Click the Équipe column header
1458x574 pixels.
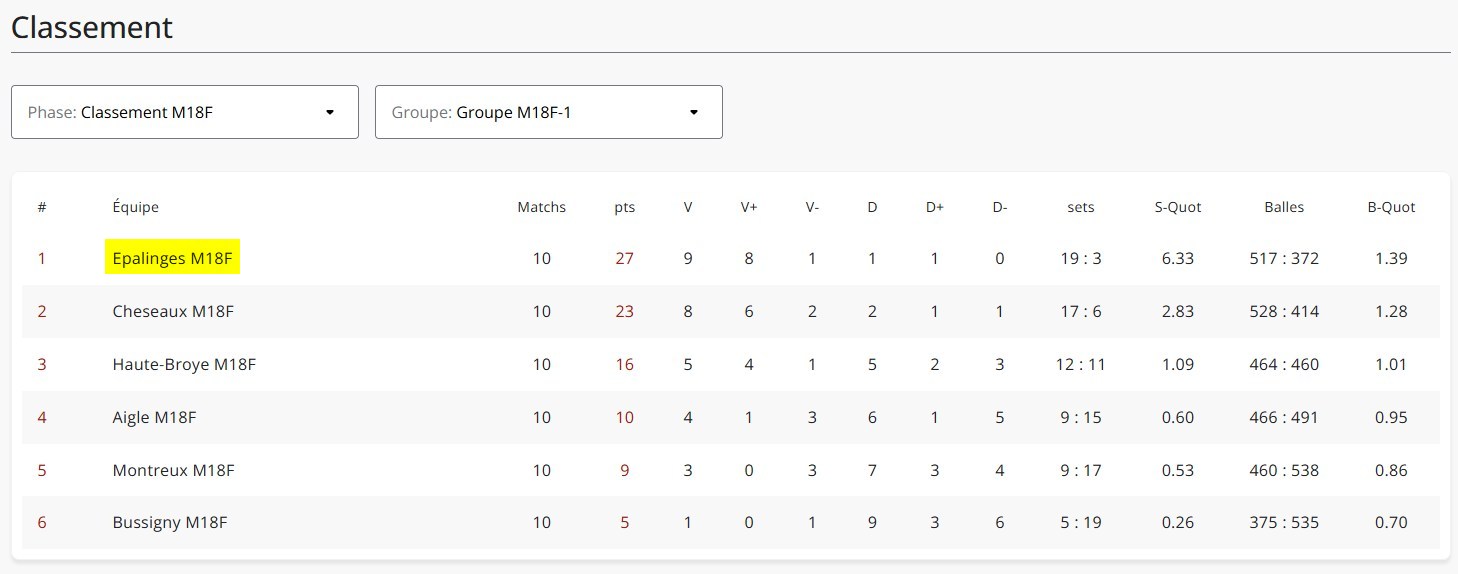tap(136, 207)
